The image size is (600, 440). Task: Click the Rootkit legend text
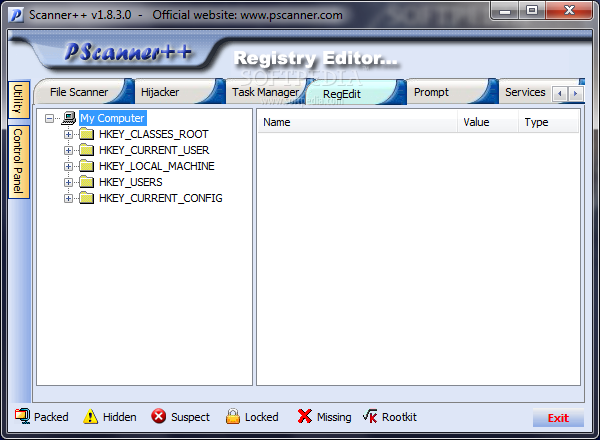point(399,417)
